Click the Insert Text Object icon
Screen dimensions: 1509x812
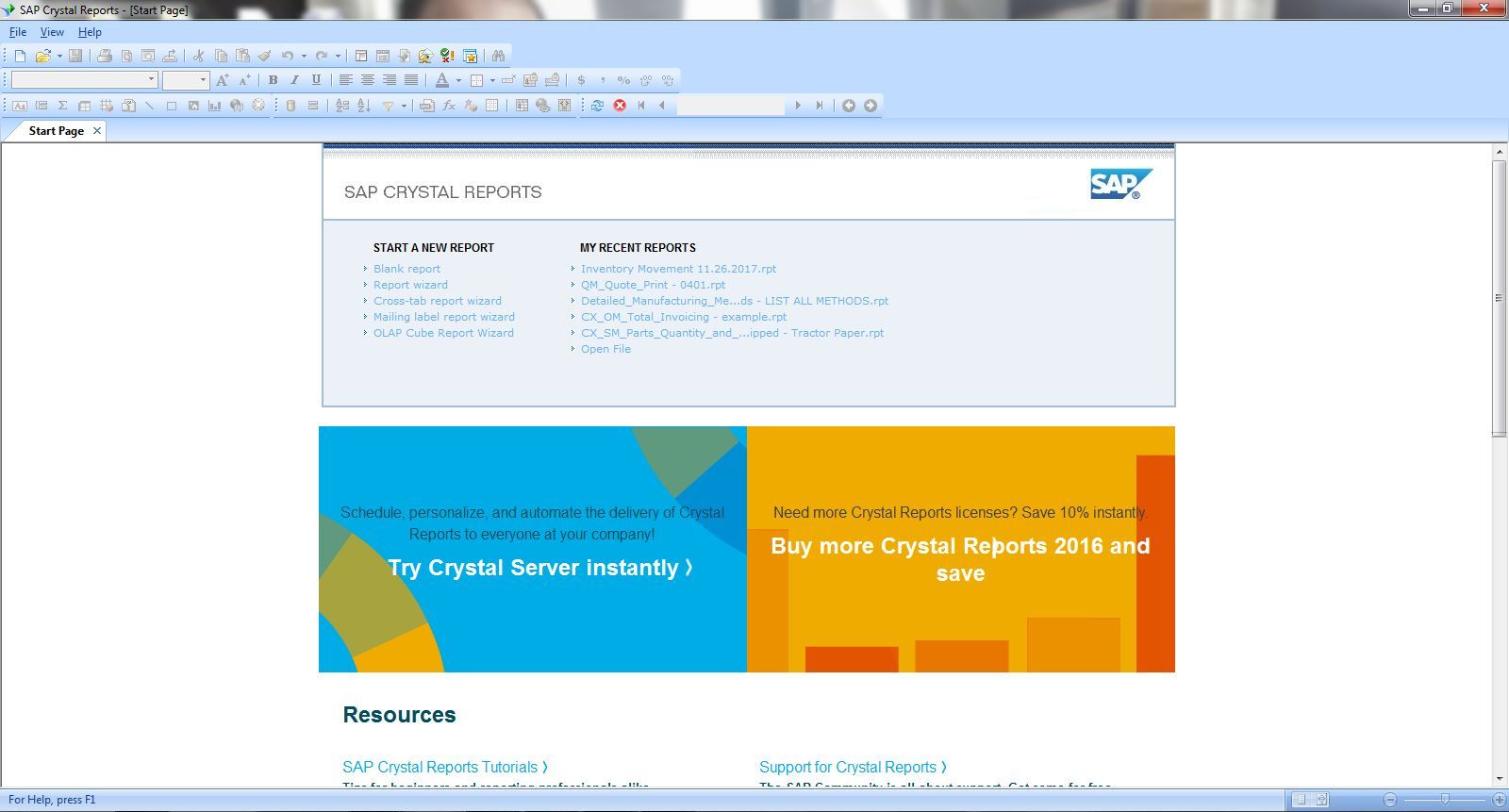19,106
